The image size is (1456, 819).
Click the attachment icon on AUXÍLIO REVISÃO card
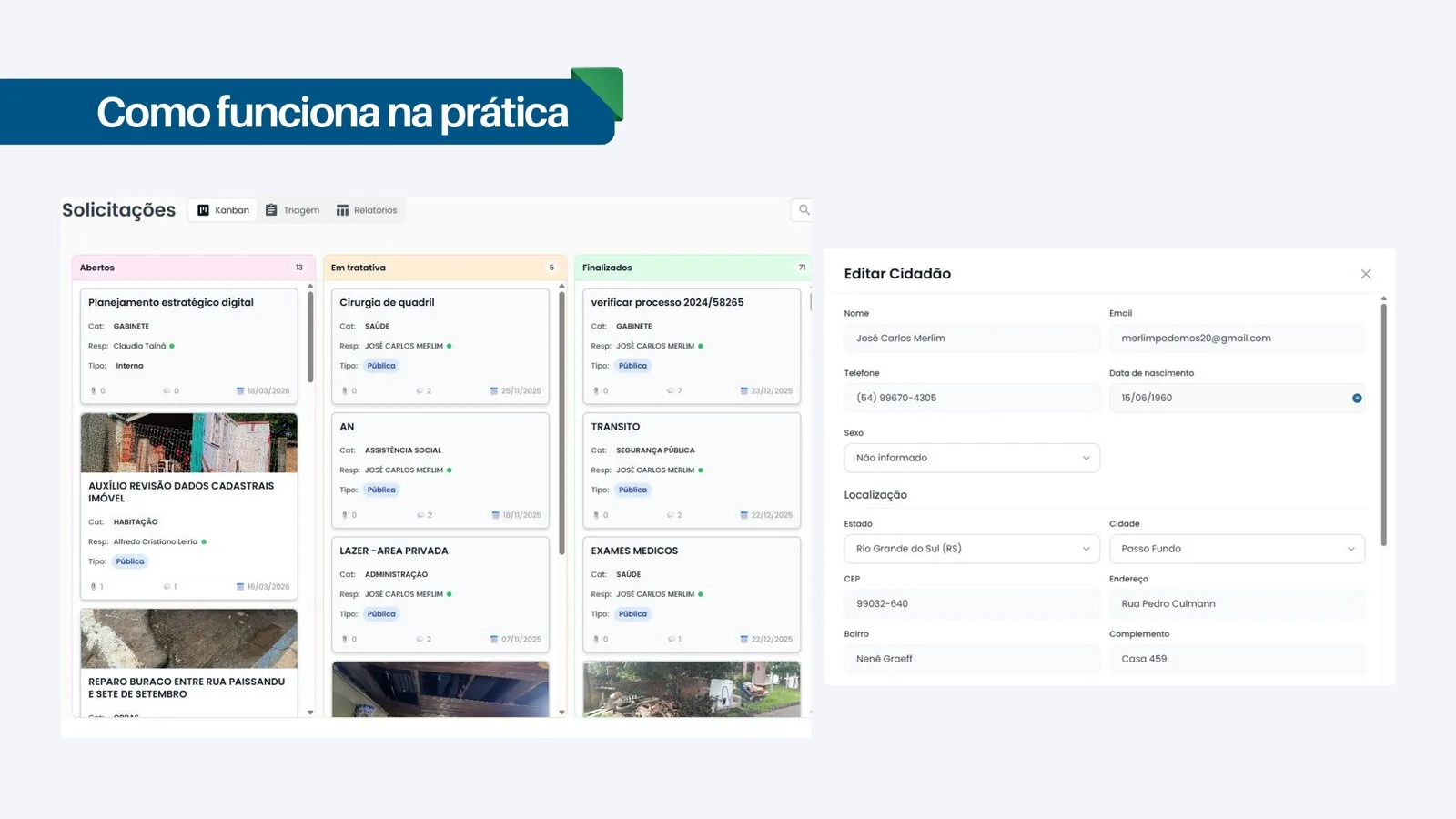pyautogui.click(x=94, y=587)
